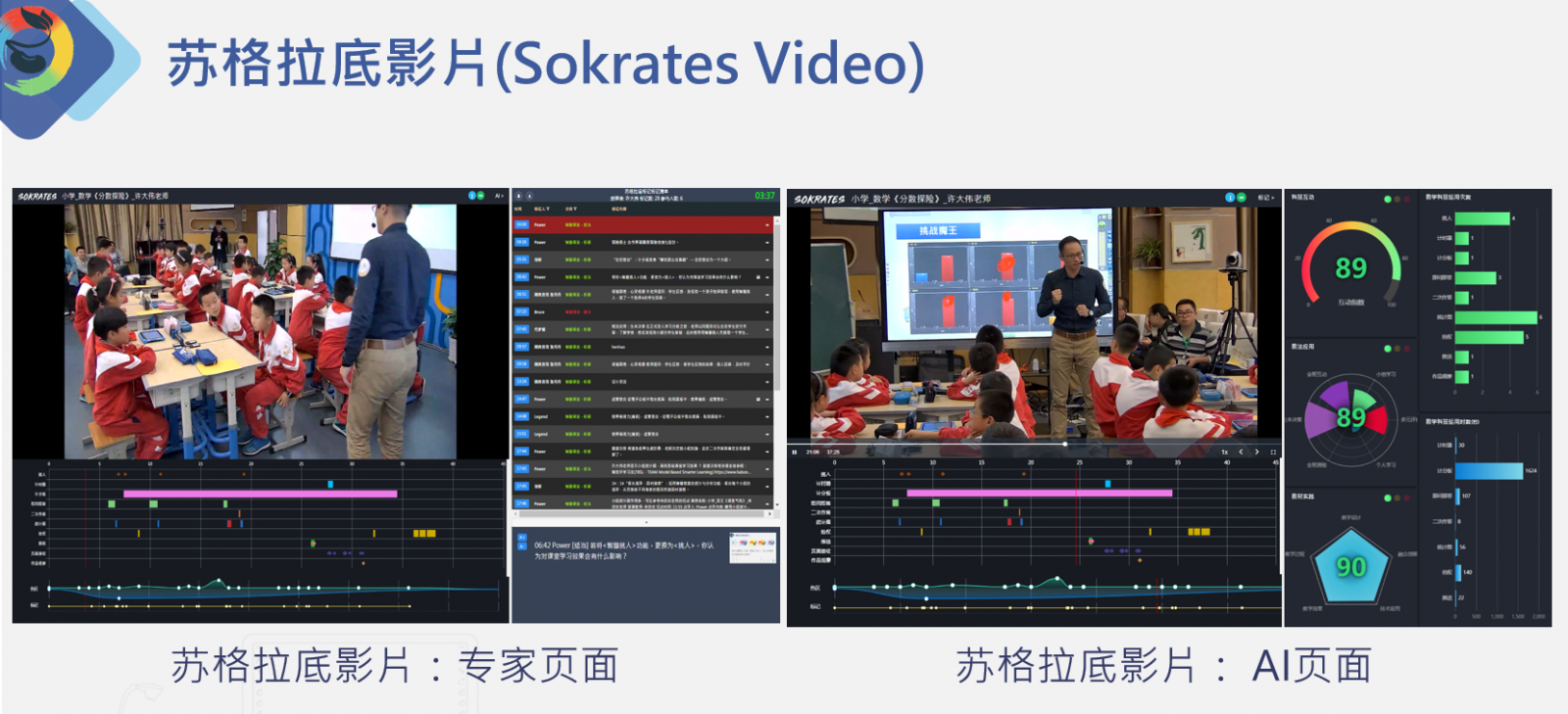Expand the AI panel from expert page header

(499, 196)
